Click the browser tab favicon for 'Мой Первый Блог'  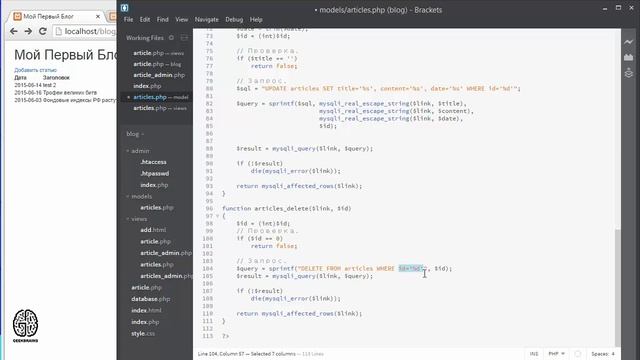17,16
